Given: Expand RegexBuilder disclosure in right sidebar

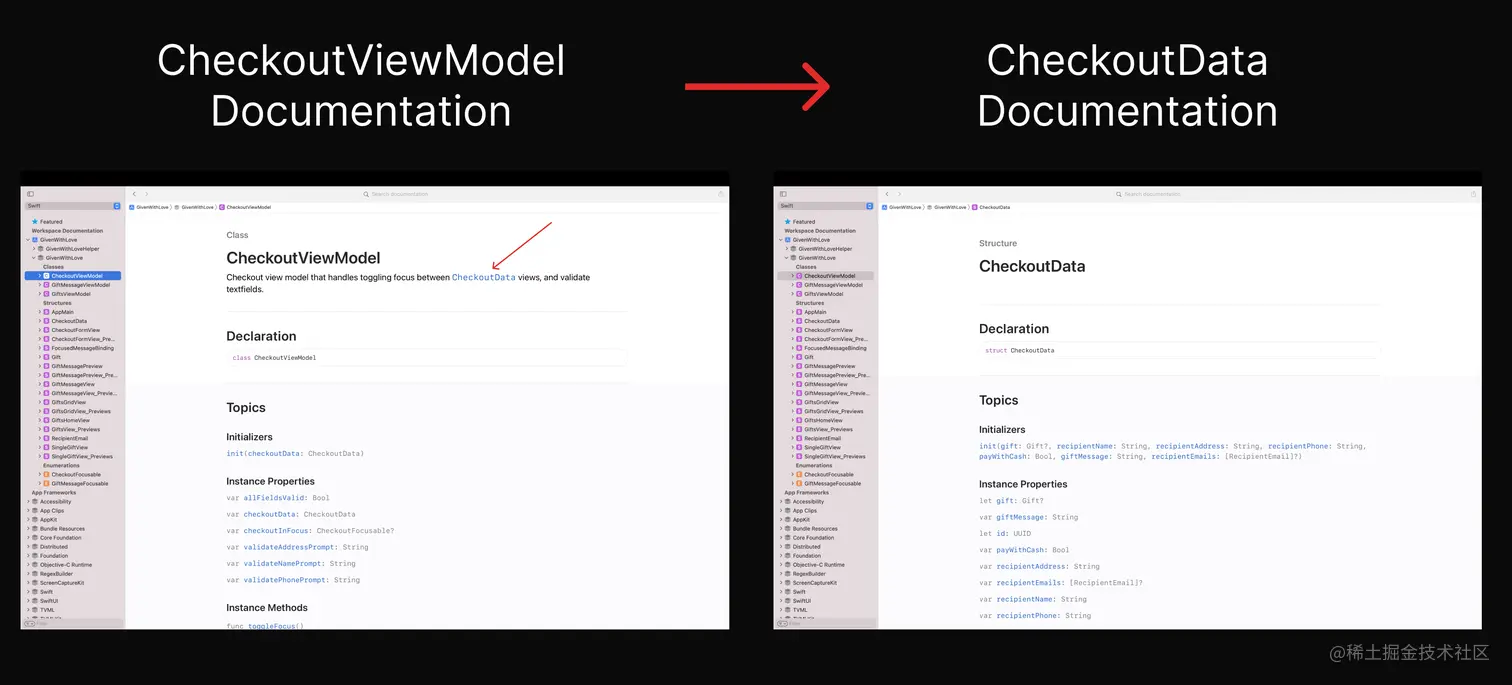Looking at the screenshot, I should click(x=781, y=573).
